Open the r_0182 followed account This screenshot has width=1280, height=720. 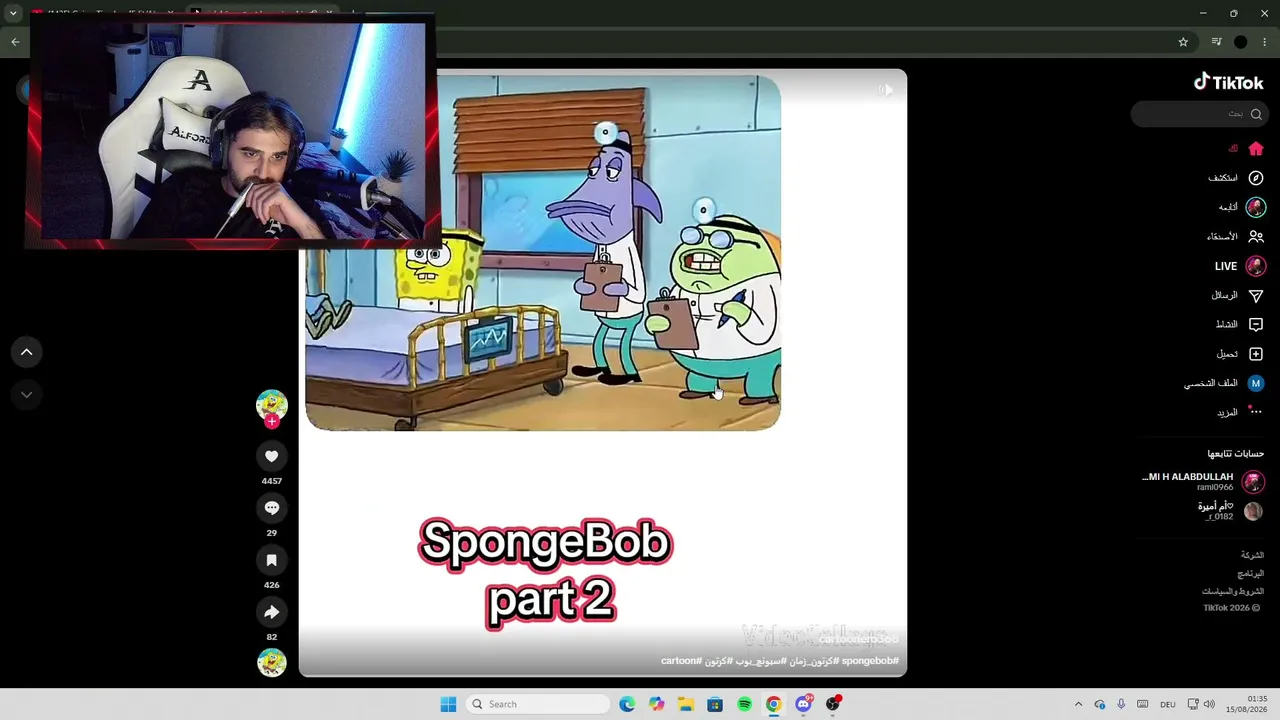pos(1230,511)
